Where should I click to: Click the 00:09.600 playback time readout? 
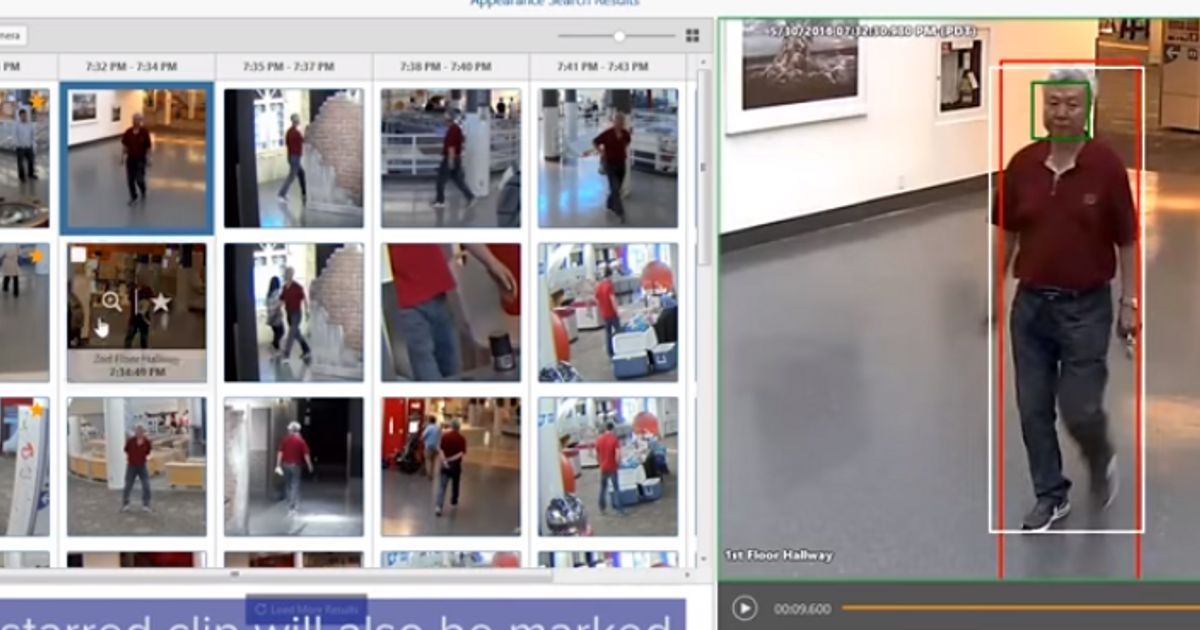(x=802, y=608)
